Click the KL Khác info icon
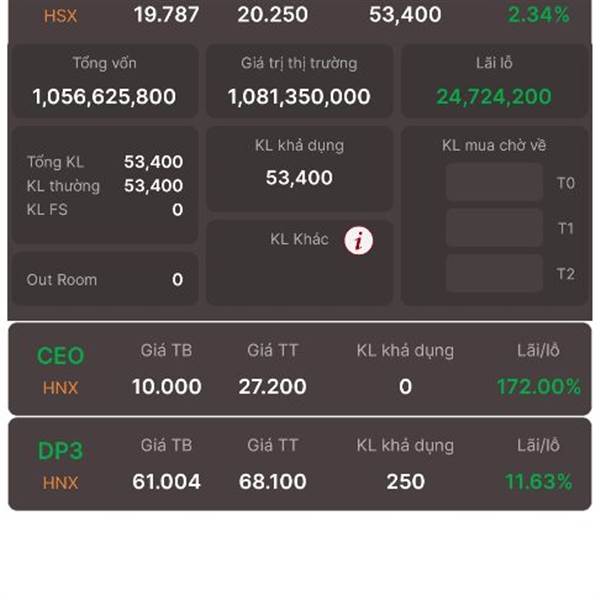Screen dimensions: 600x600 click(359, 241)
